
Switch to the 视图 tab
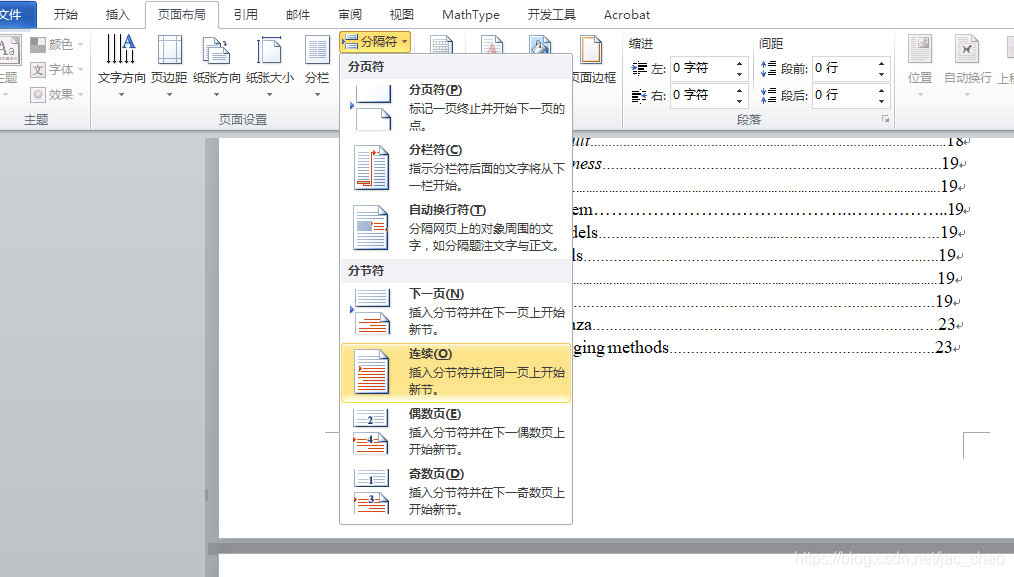coord(402,14)
